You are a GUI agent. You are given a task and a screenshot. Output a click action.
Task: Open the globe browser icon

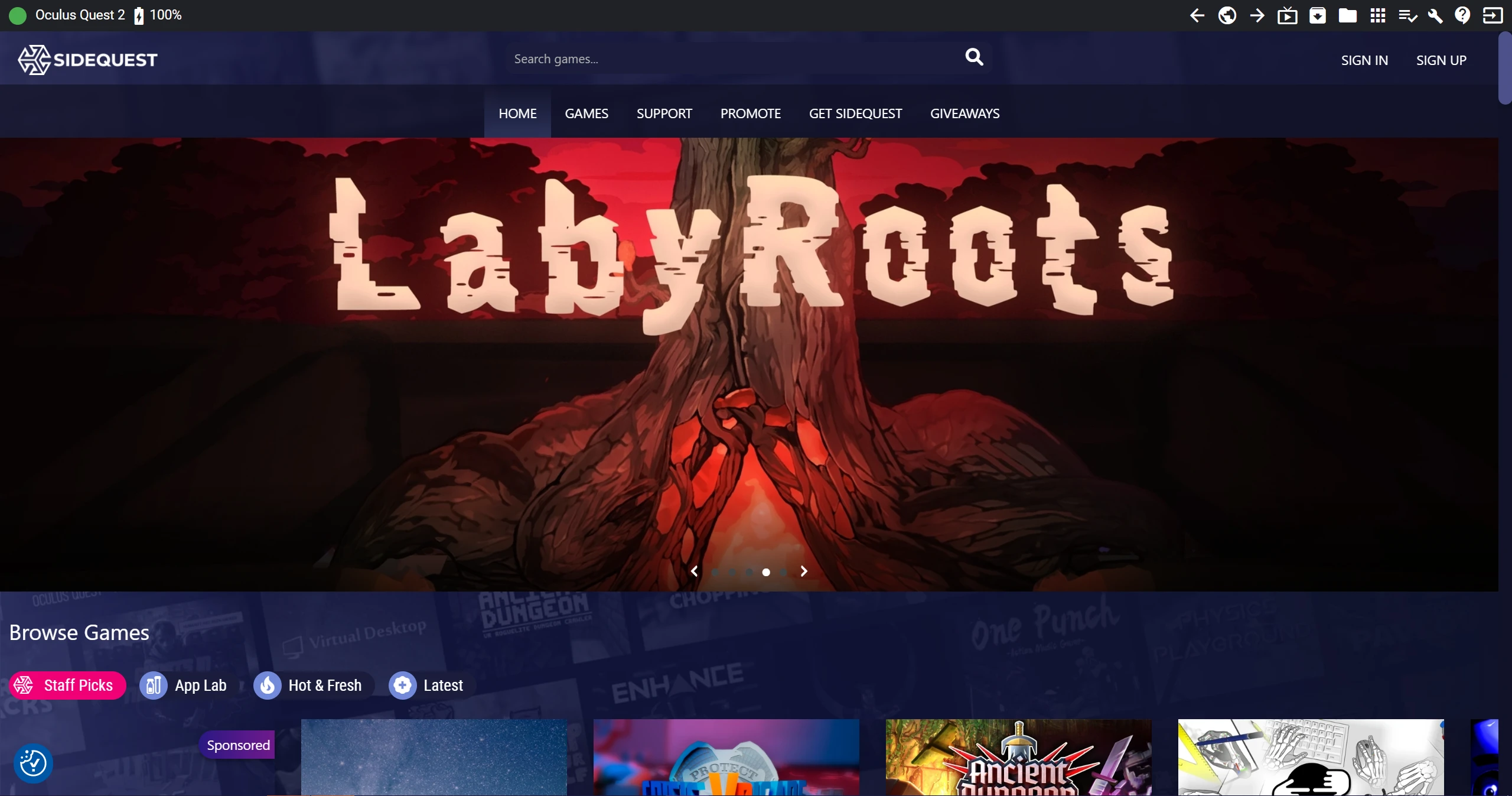pos(1227,15)
